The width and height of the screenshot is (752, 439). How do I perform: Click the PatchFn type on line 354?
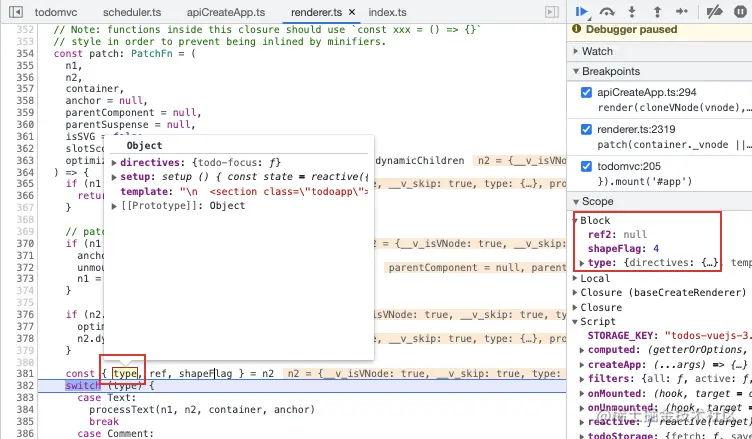(152, 53)
